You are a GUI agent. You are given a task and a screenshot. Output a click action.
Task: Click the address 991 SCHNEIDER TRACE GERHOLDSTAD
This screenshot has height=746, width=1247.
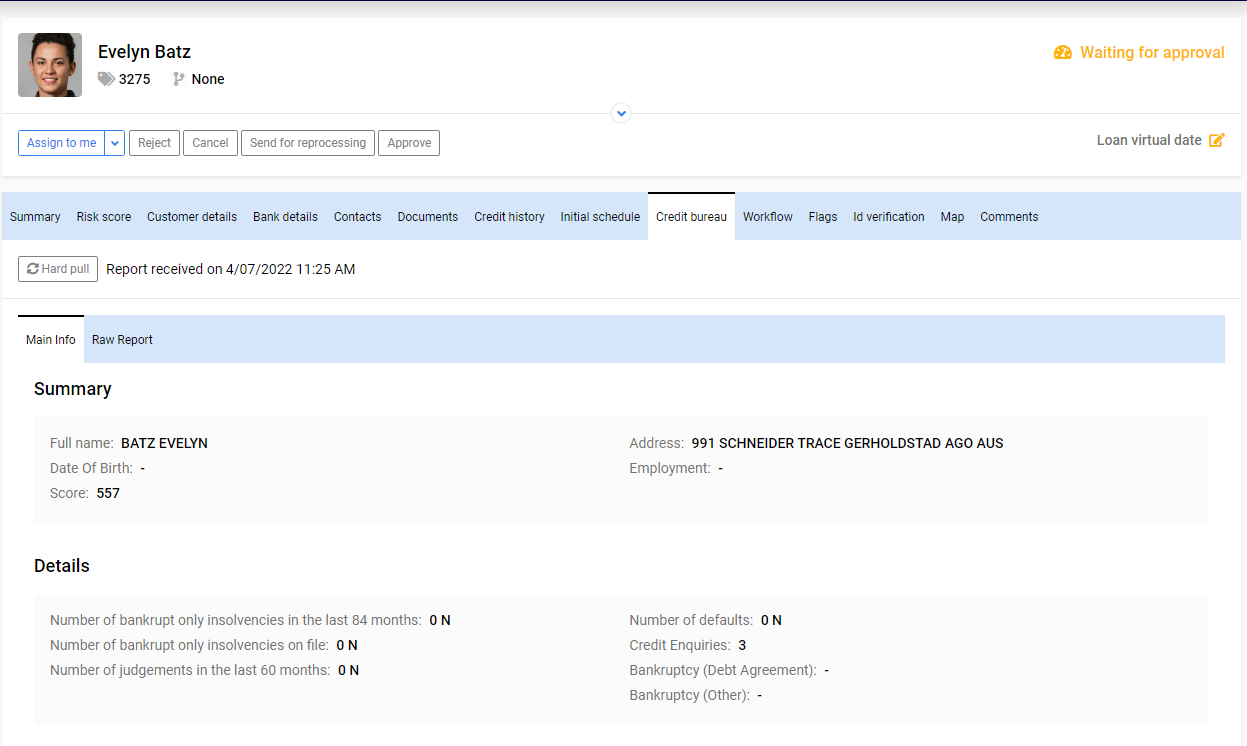(x=847, y=443)
